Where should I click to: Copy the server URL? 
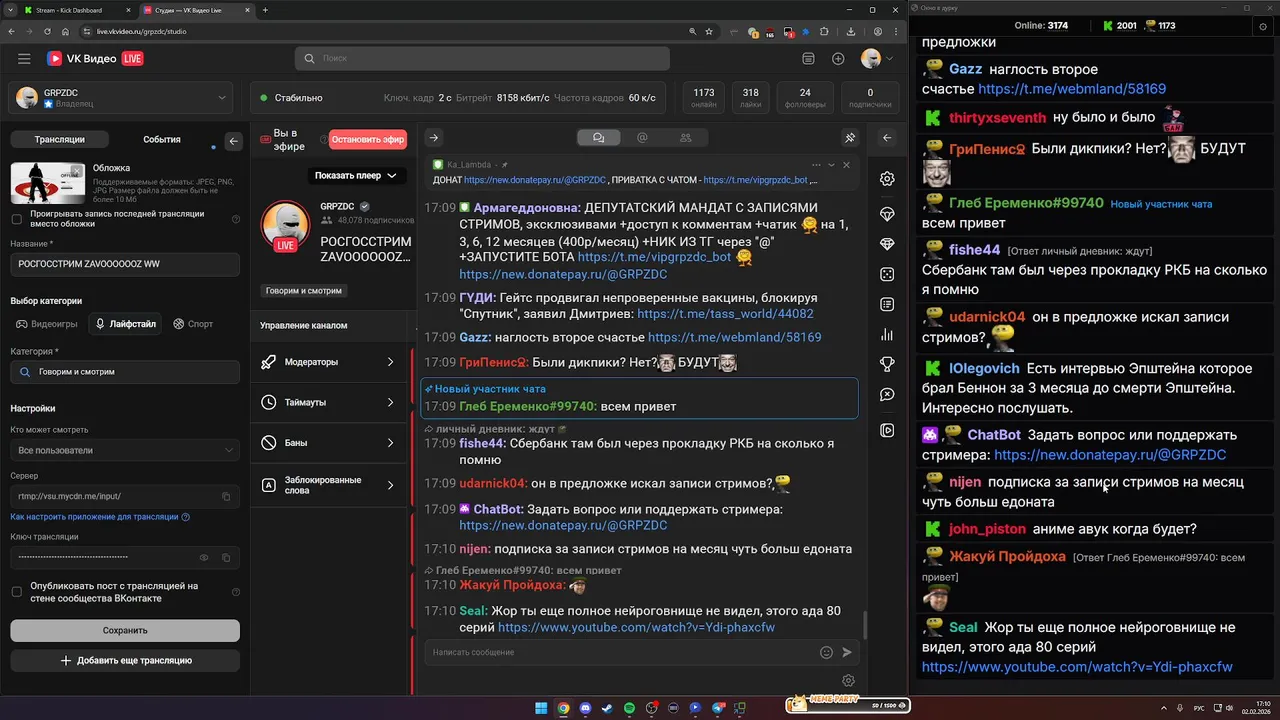point(226,496)
